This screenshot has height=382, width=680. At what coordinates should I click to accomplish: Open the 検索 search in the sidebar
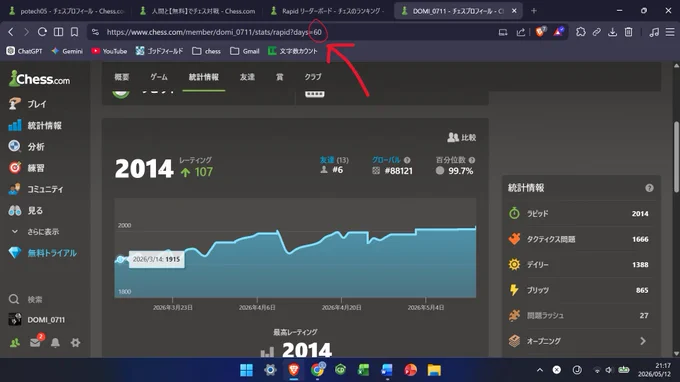[25, 299]
